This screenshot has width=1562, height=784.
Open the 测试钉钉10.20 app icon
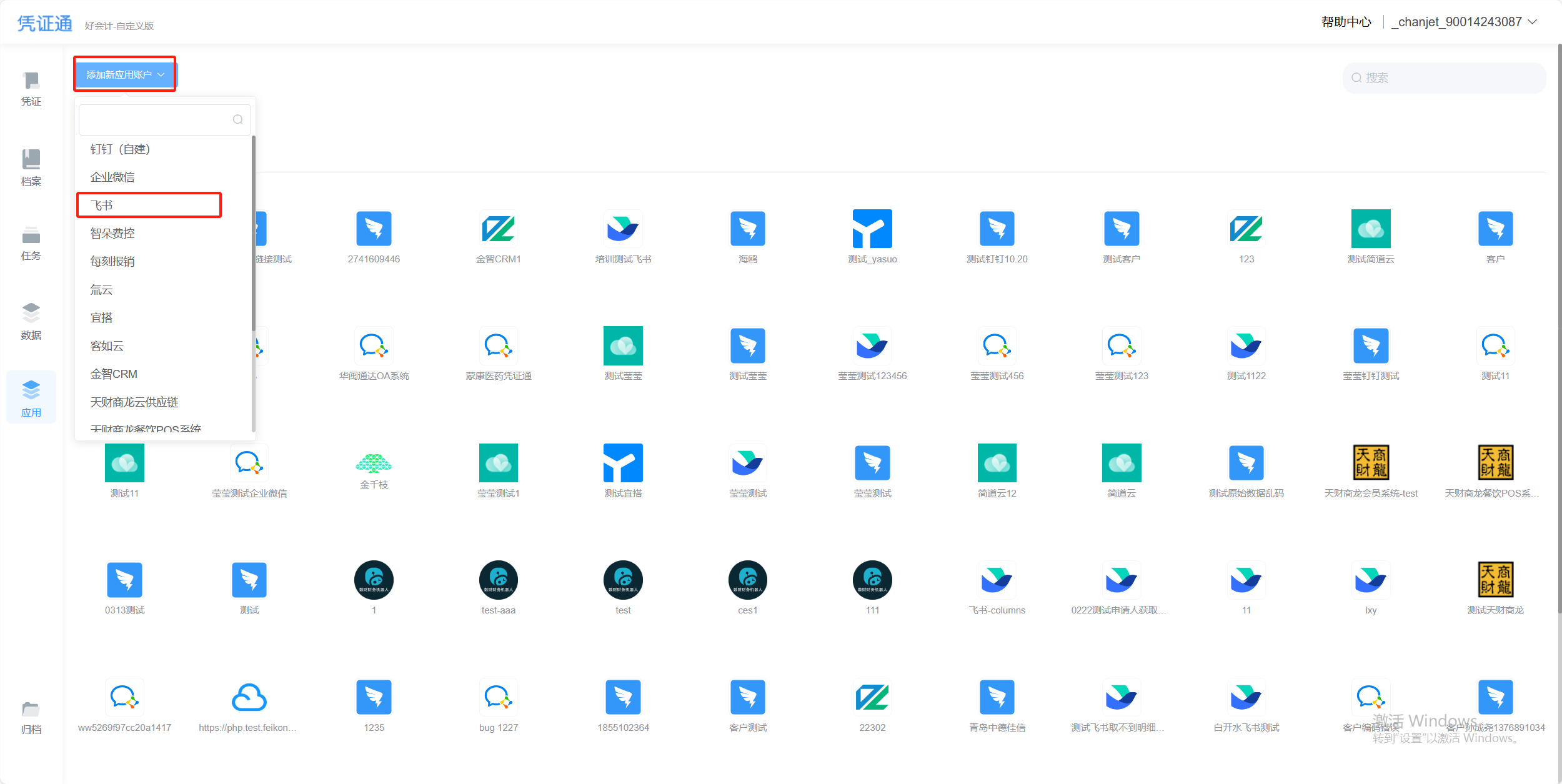click(x=997, y=229)
